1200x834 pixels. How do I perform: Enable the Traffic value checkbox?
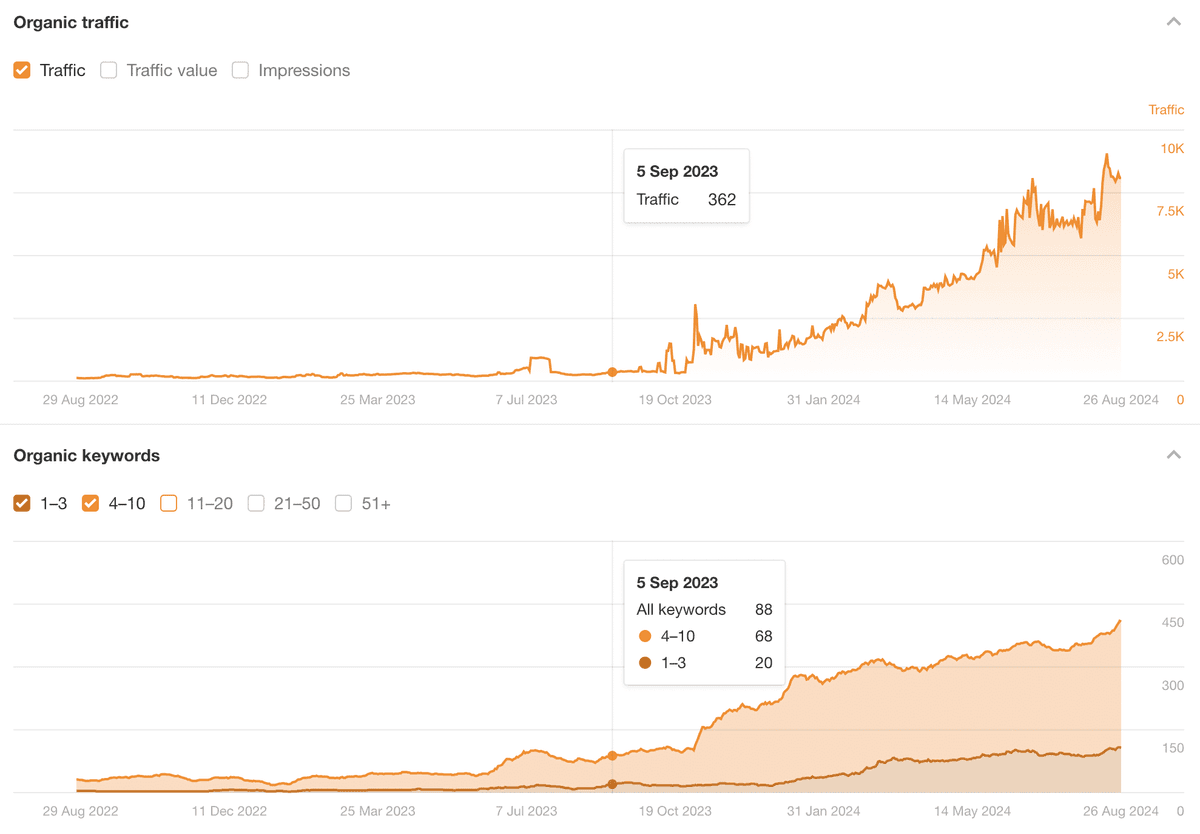tap(109, 71)
